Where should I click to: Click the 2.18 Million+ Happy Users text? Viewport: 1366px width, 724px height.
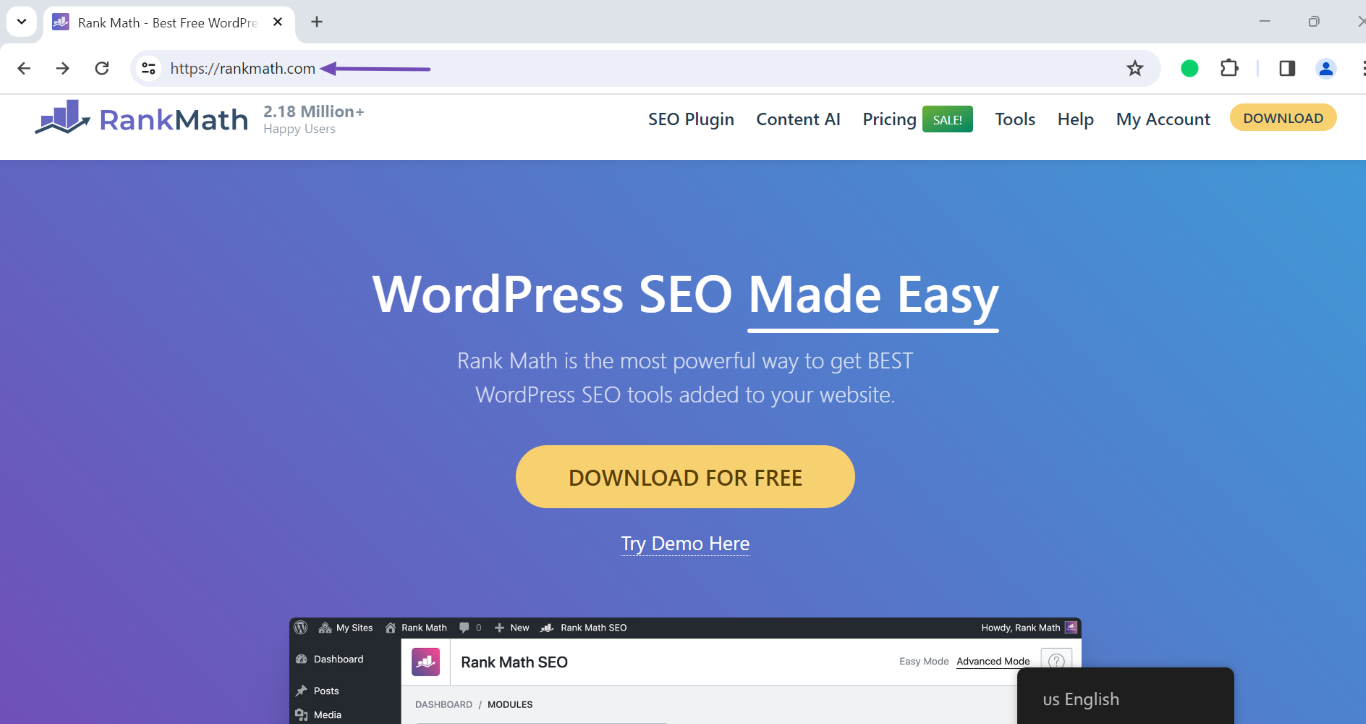pyautogui.click(x=314, y=119)
